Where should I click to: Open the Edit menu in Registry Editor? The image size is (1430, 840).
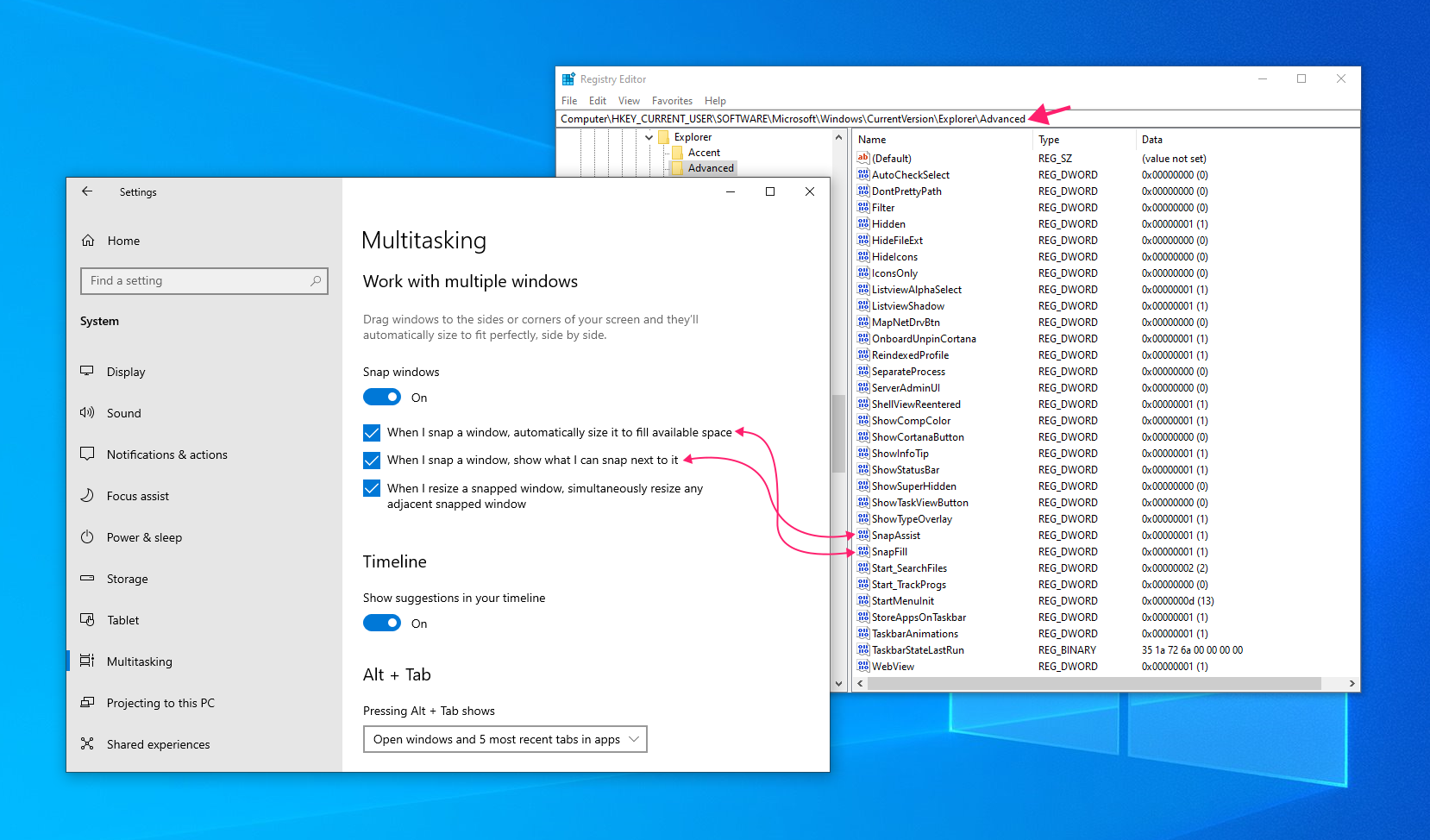598,101
